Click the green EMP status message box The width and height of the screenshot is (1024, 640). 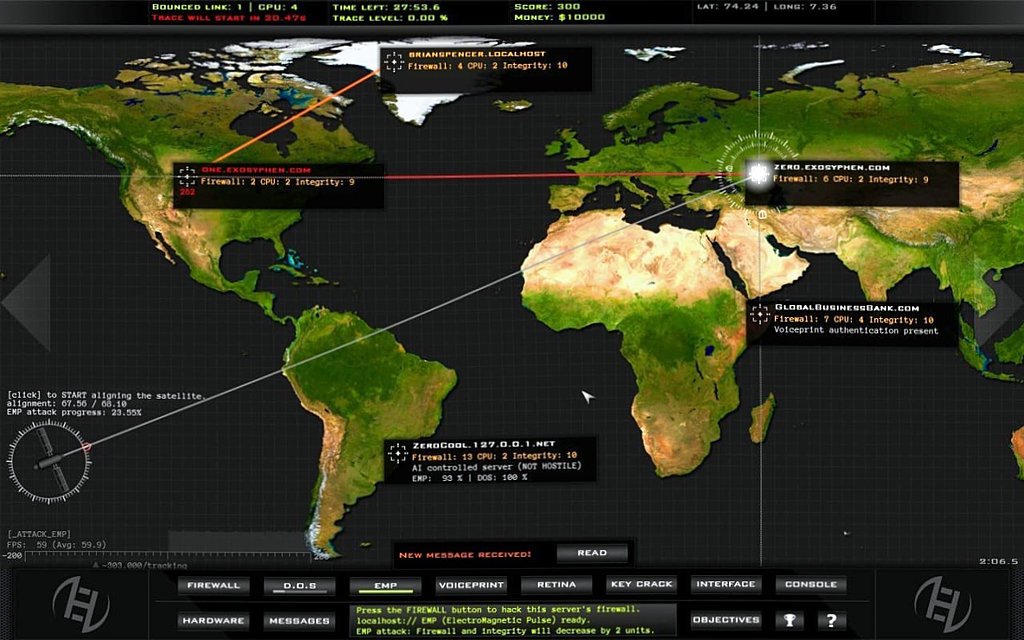click(515, 620)
